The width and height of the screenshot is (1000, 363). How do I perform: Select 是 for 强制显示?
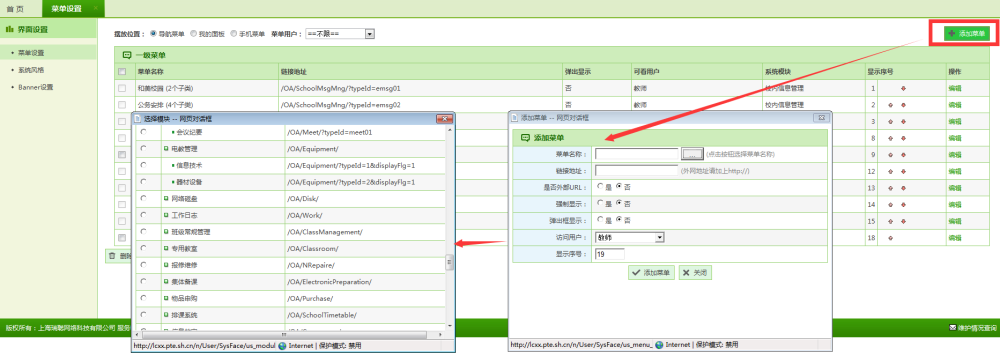tap(600, 204)
